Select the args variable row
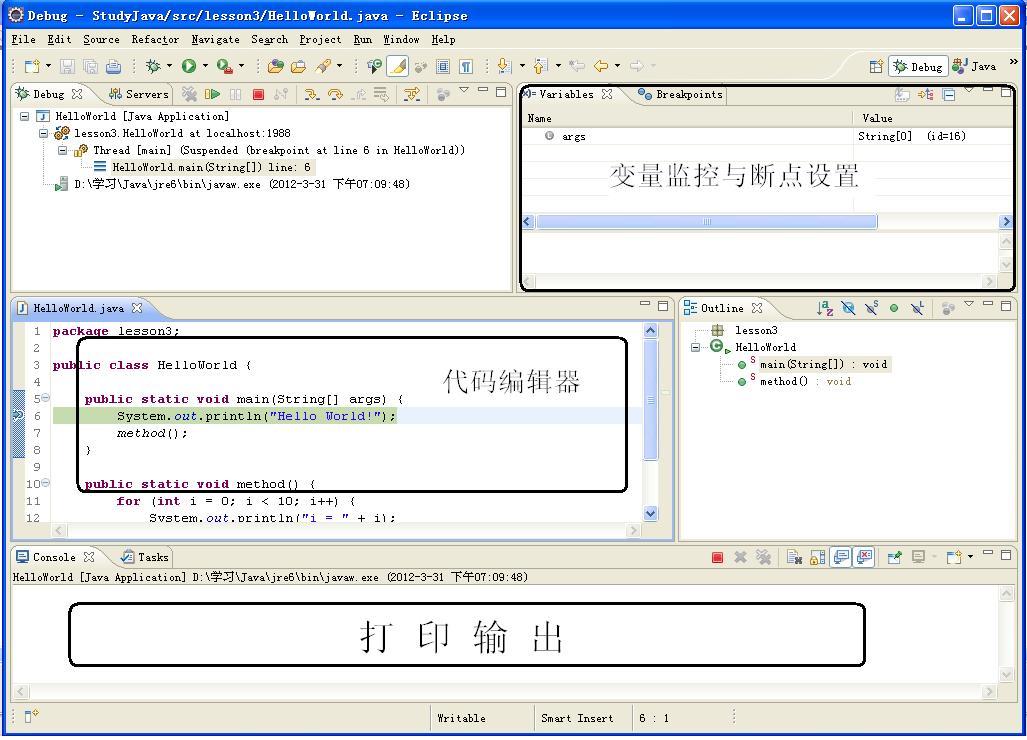This screenshot has height=740, width=1027. click(767, 136)
